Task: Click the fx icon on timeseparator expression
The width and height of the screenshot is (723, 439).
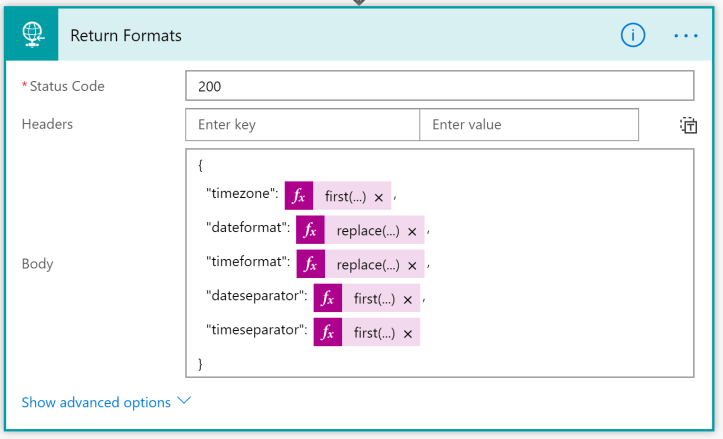Action: (x=328, y=332)
